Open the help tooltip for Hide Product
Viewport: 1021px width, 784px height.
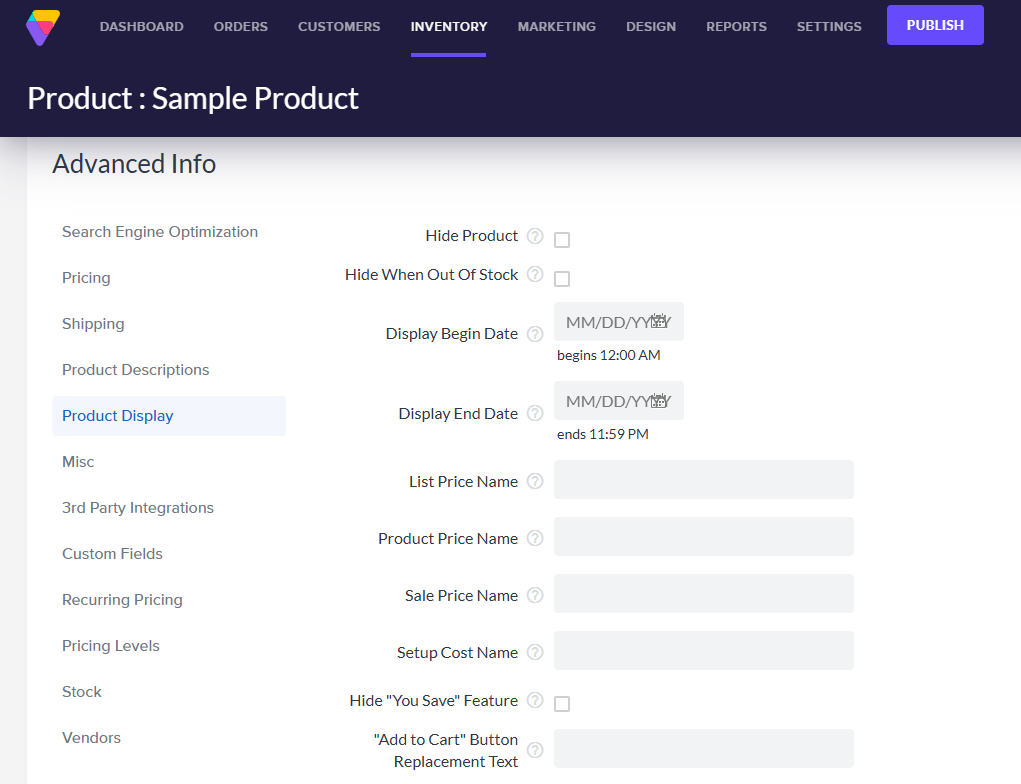(535, 236)
